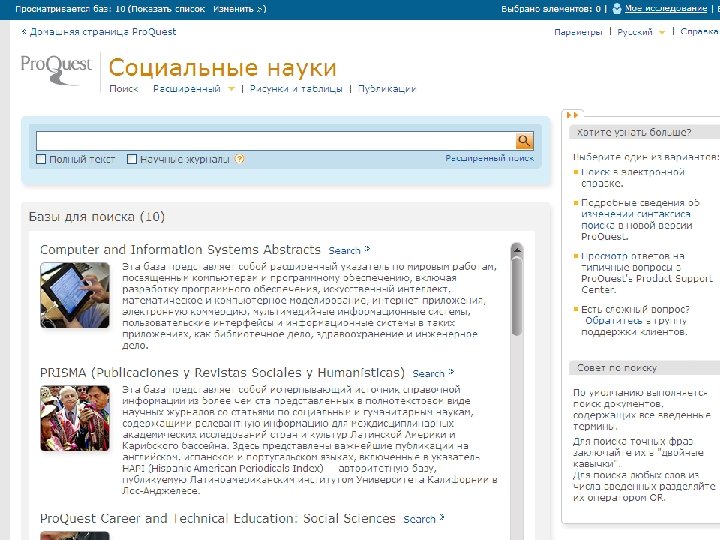Open the Мое исследование link
Image resolution: width=720 pixels, height=540 pixels.
coord(666,8)
